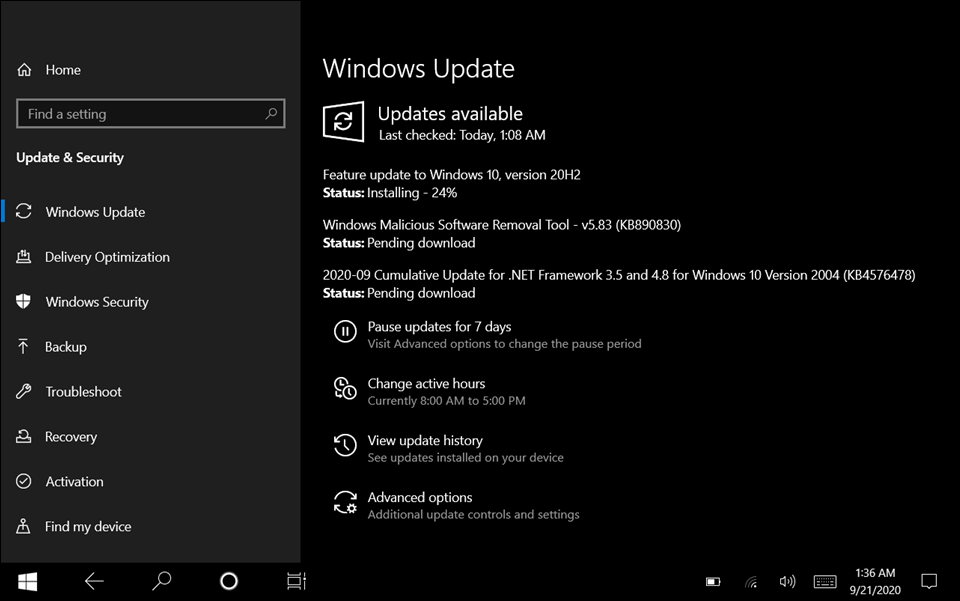Open Windows Security settings page
This screenshot has width=960, height=601.
(x=96, y=302)
